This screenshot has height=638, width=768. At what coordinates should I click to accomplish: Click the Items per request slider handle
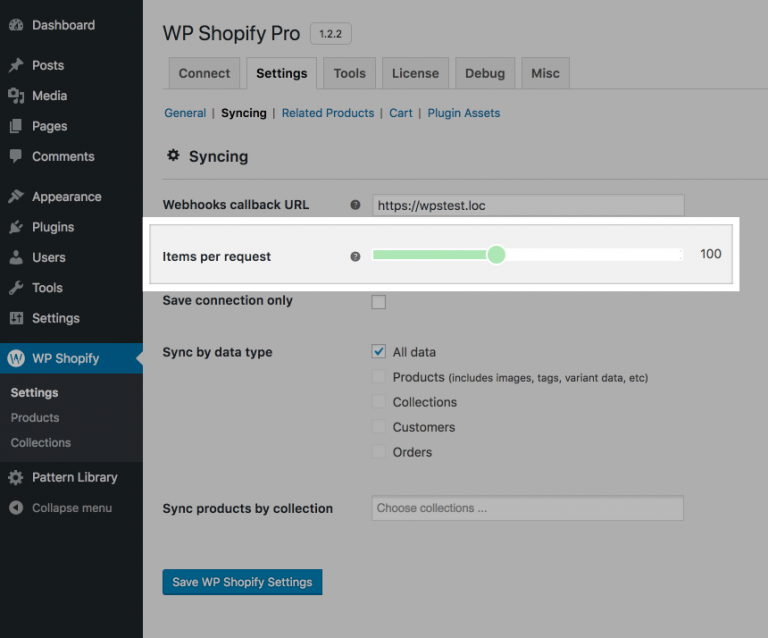click(496, 254)
